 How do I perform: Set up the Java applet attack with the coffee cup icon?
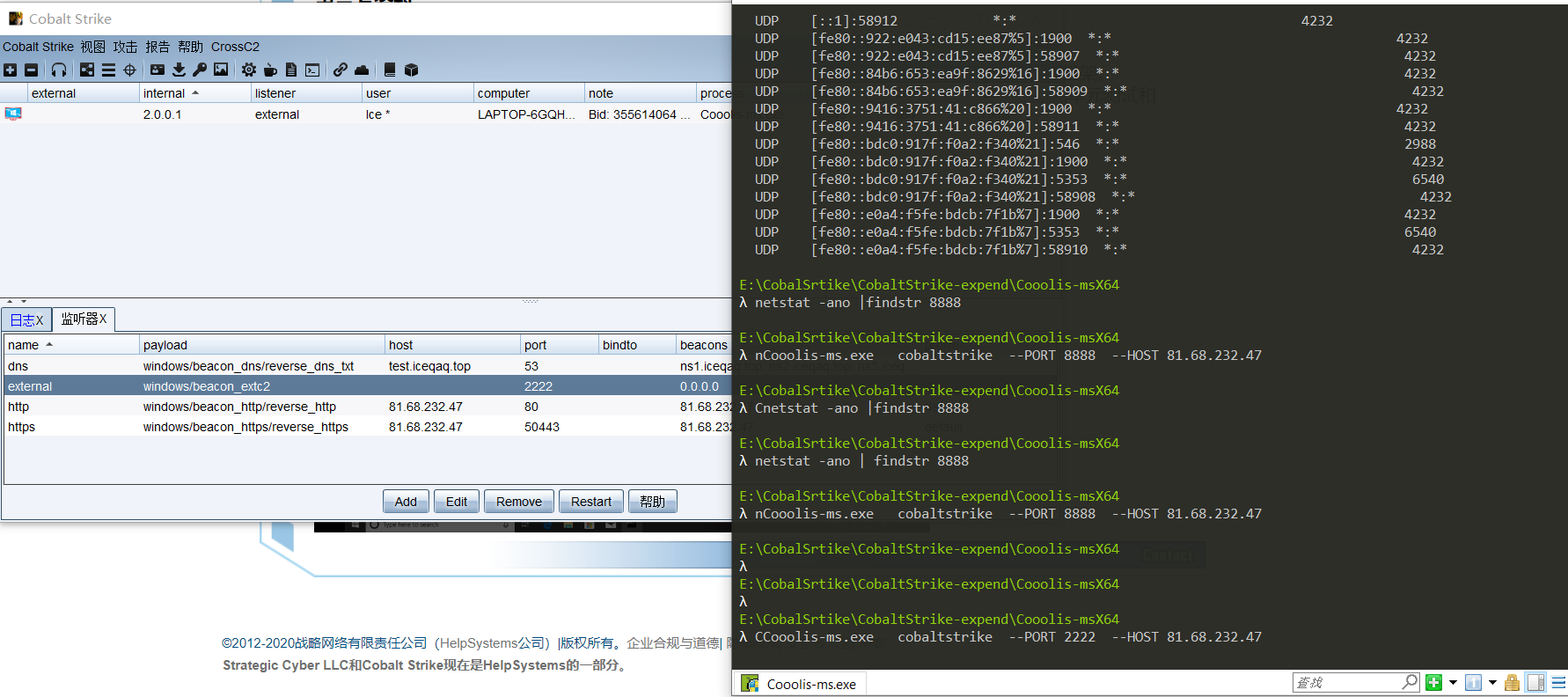coord(270,70)
